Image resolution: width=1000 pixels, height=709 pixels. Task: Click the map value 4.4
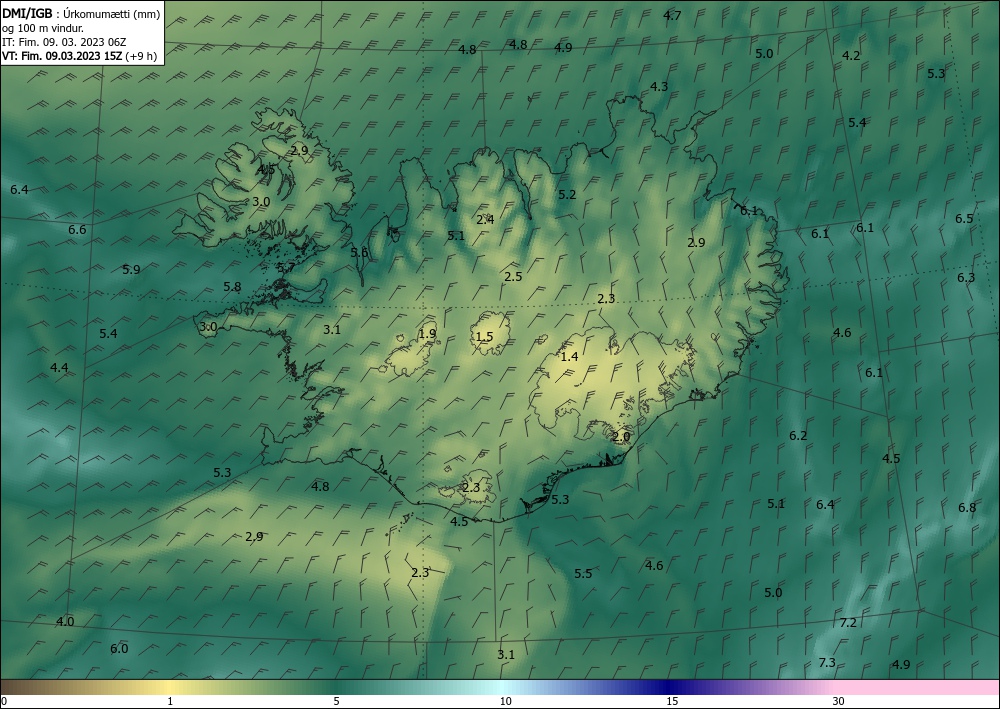pyautogui.click(x=59, y=367)
